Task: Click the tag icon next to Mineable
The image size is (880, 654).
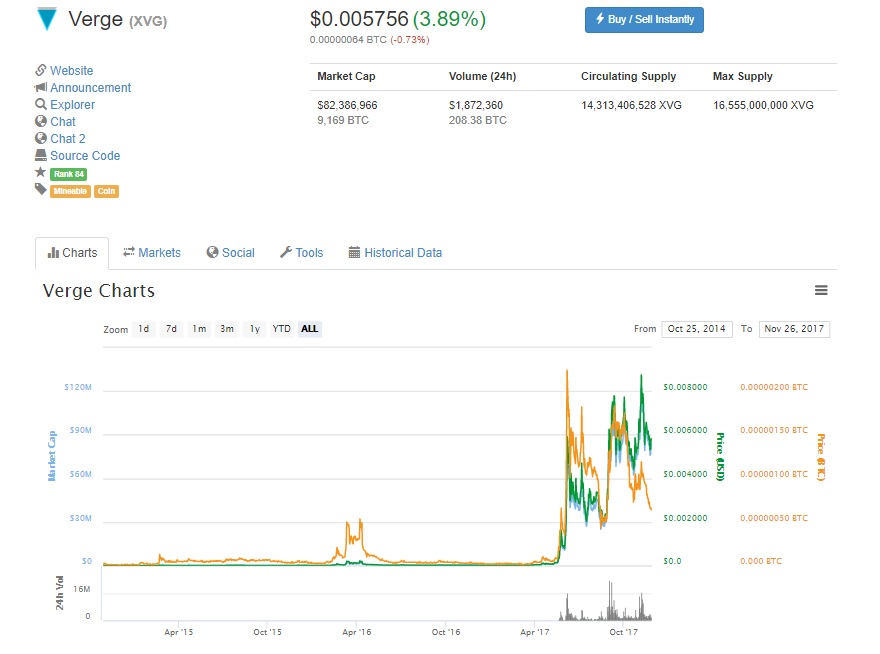Action: (x=40, y=189)
